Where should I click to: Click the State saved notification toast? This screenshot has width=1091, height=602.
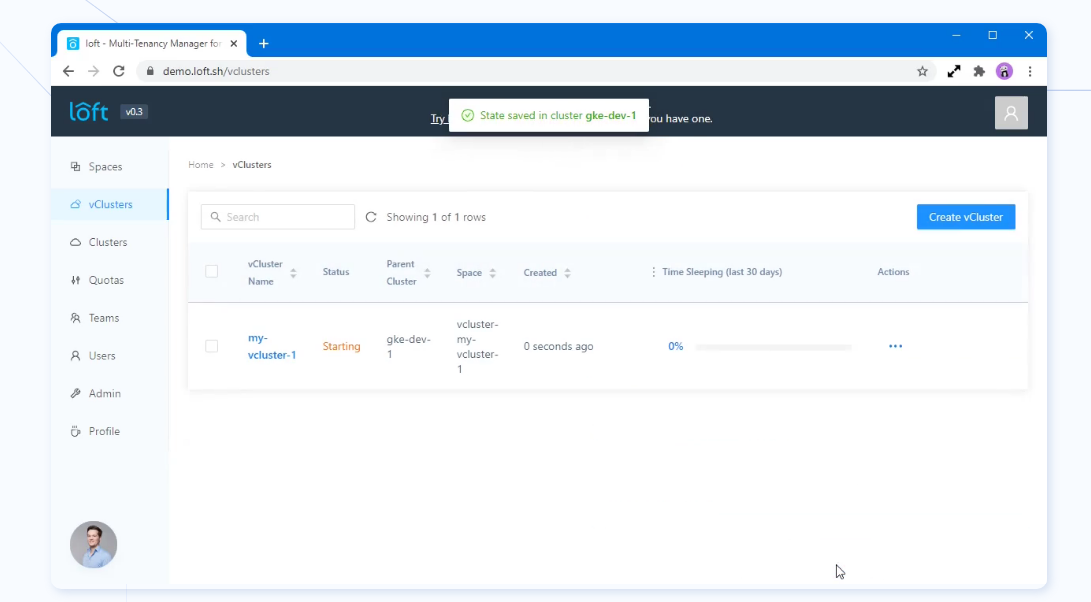pos(549,116)
